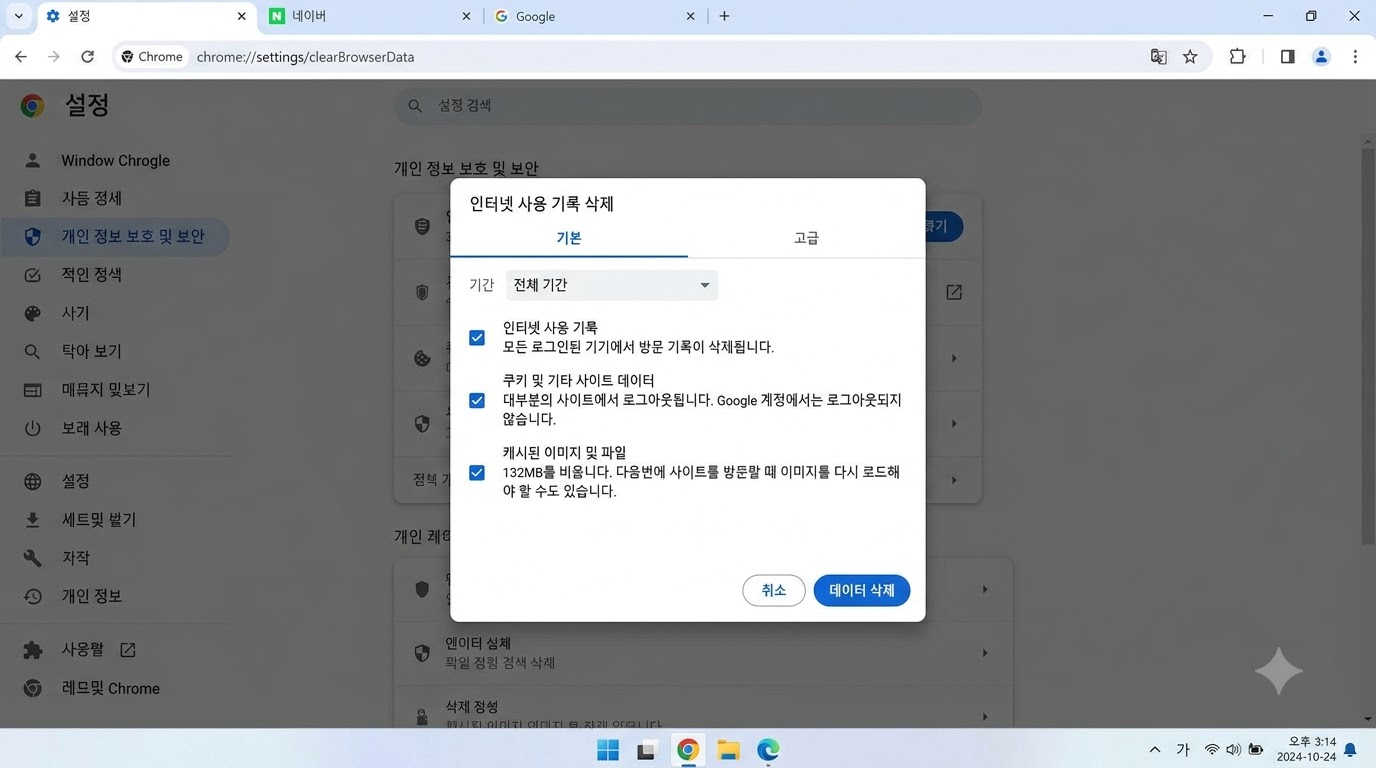The image size is (1376, 768).
Task: Show hidden system tray icons chevron
Action: [x=1155, y=750]
